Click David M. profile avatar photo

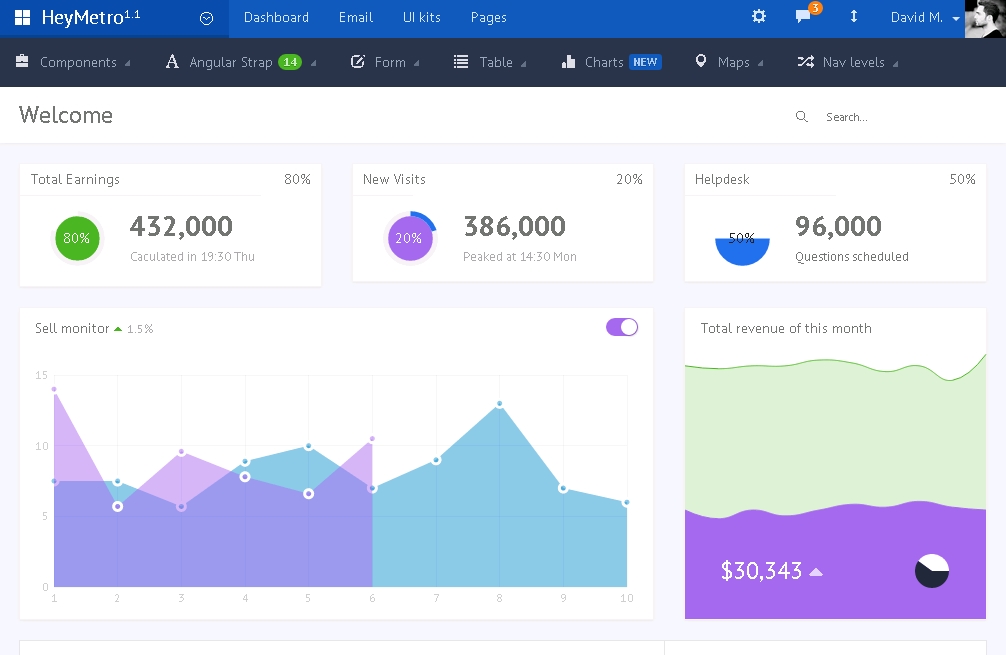(x=985, y=18)
